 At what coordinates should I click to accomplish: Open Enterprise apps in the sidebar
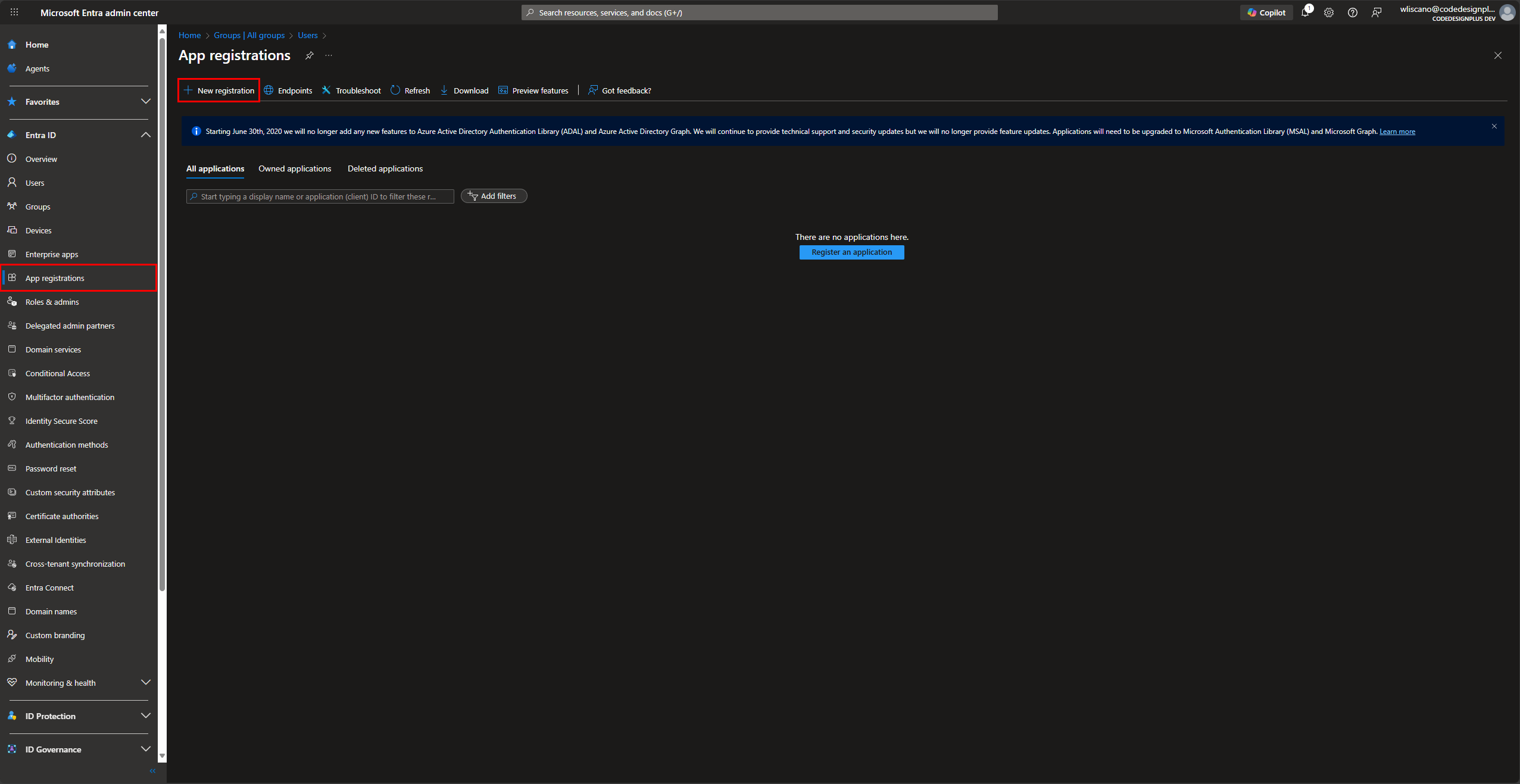click(x=79, y=254)
